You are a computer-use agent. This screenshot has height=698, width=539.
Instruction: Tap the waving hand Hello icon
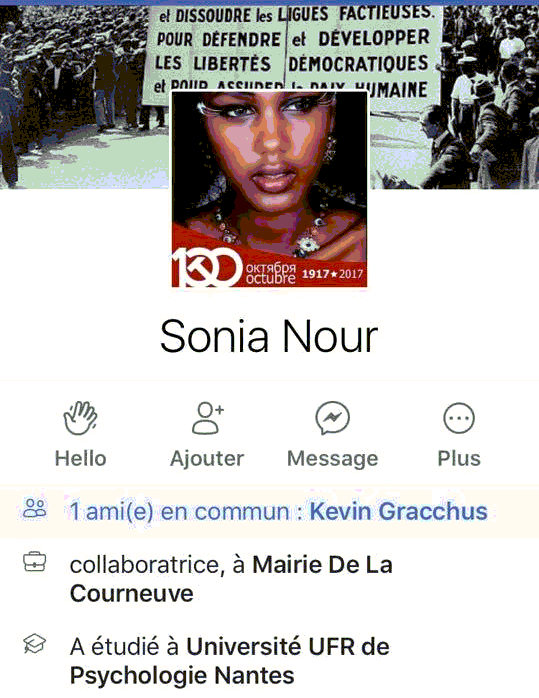coord(80,418)
